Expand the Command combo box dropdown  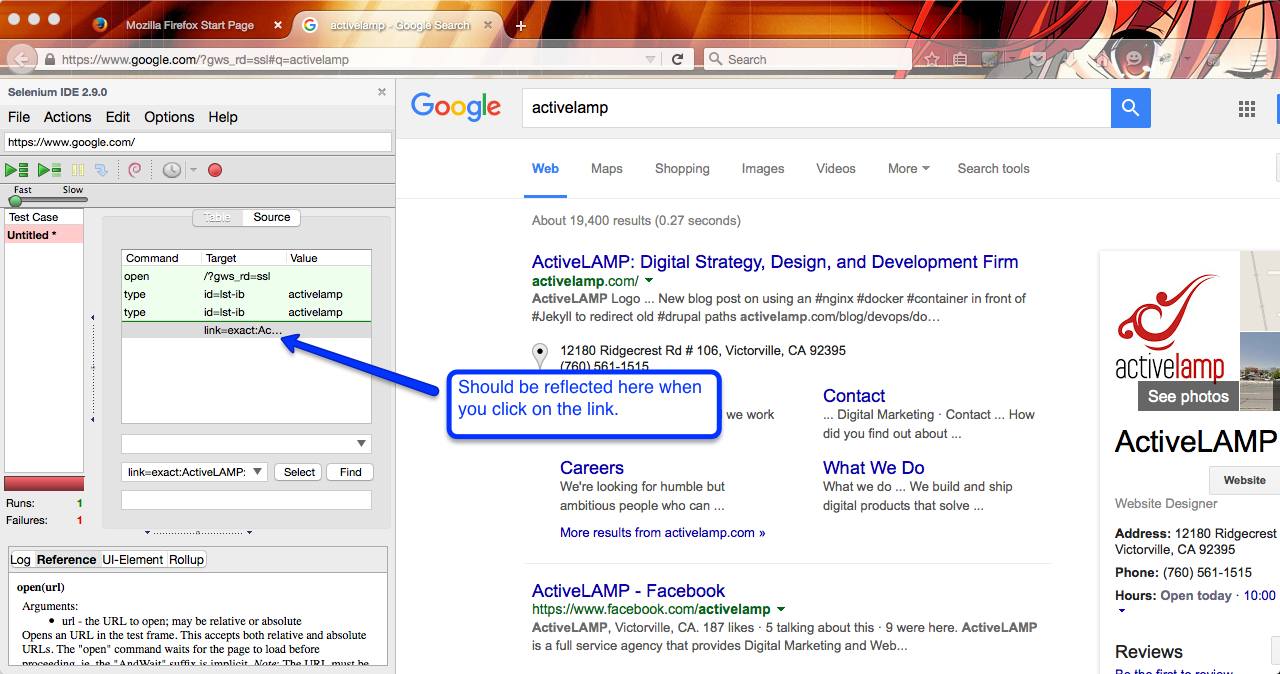point(360,444)
